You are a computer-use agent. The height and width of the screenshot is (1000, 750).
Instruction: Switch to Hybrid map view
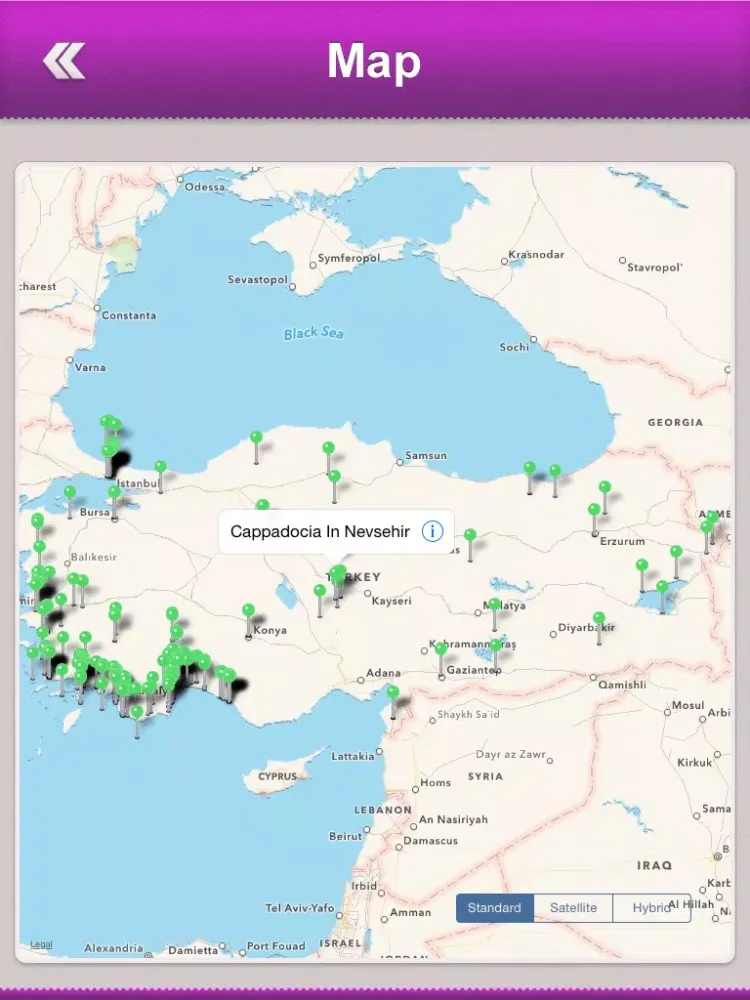click(x=651, y=908)
